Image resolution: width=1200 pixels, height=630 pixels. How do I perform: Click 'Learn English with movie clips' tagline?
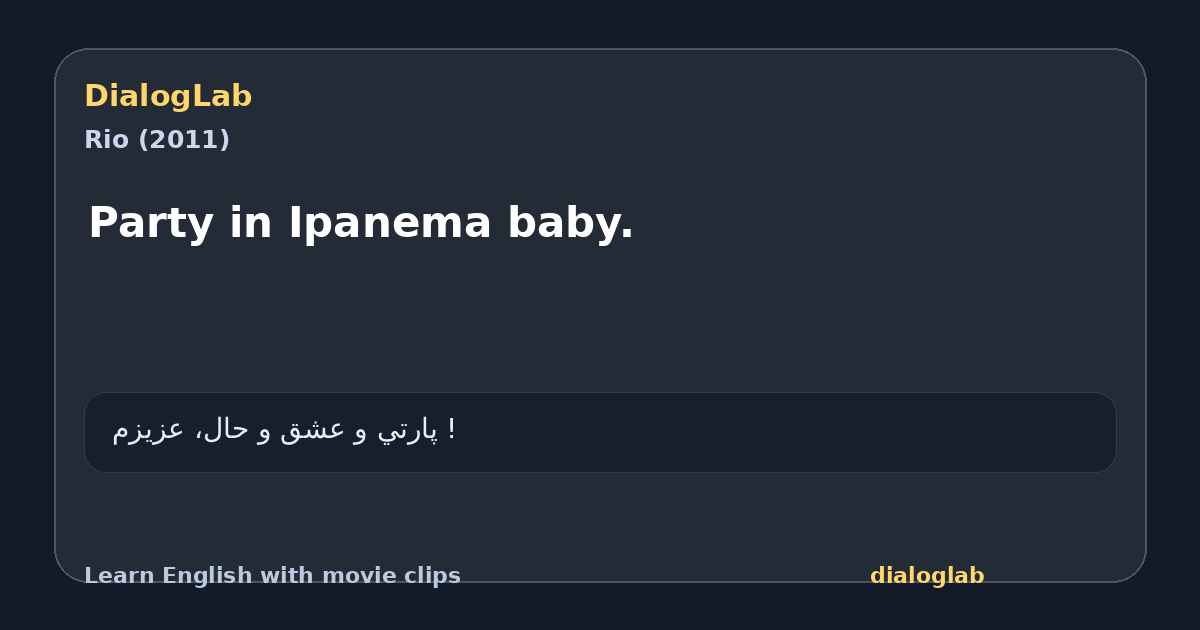272,576
